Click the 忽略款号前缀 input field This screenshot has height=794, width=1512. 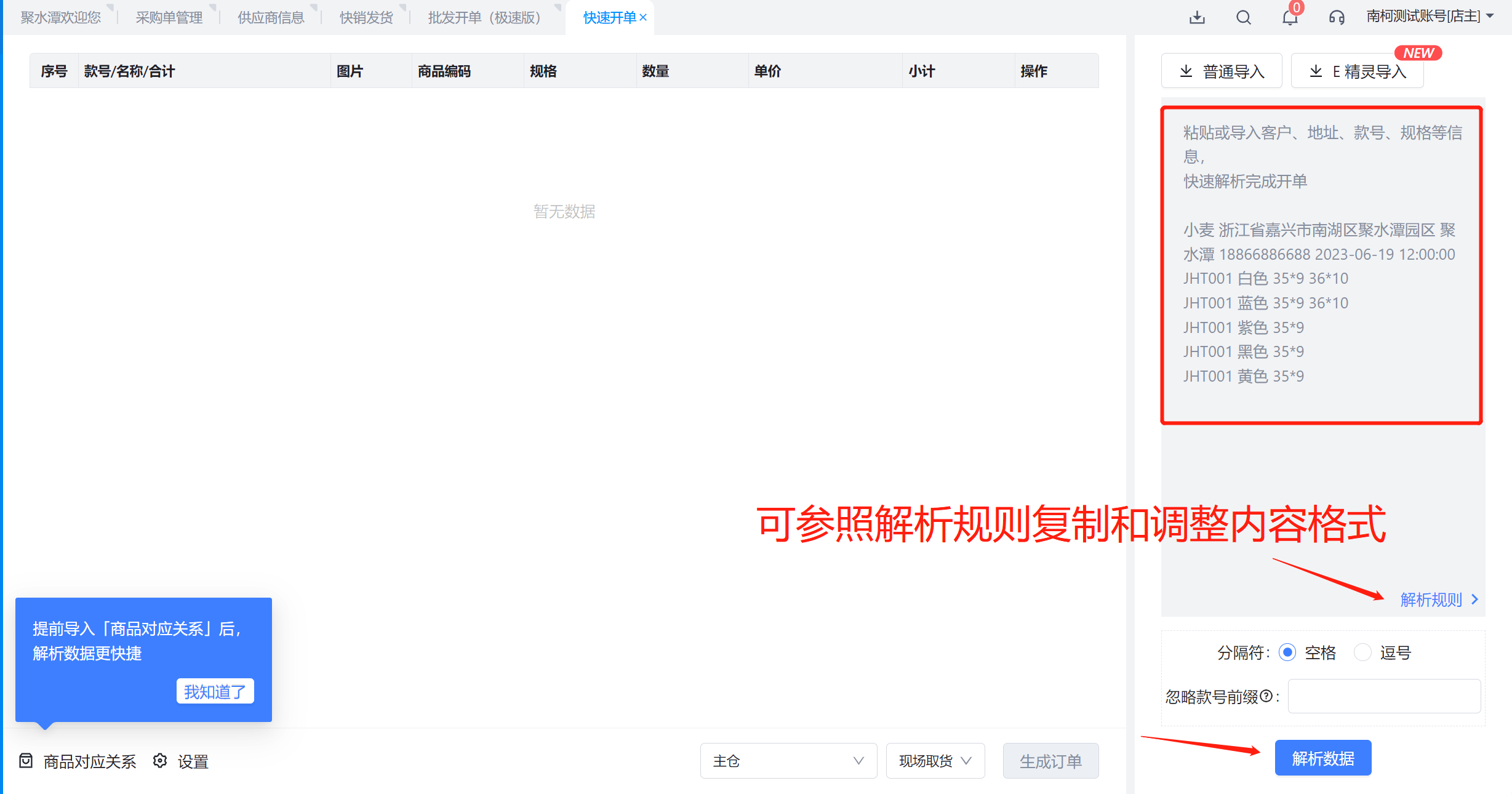(1384, 696)
